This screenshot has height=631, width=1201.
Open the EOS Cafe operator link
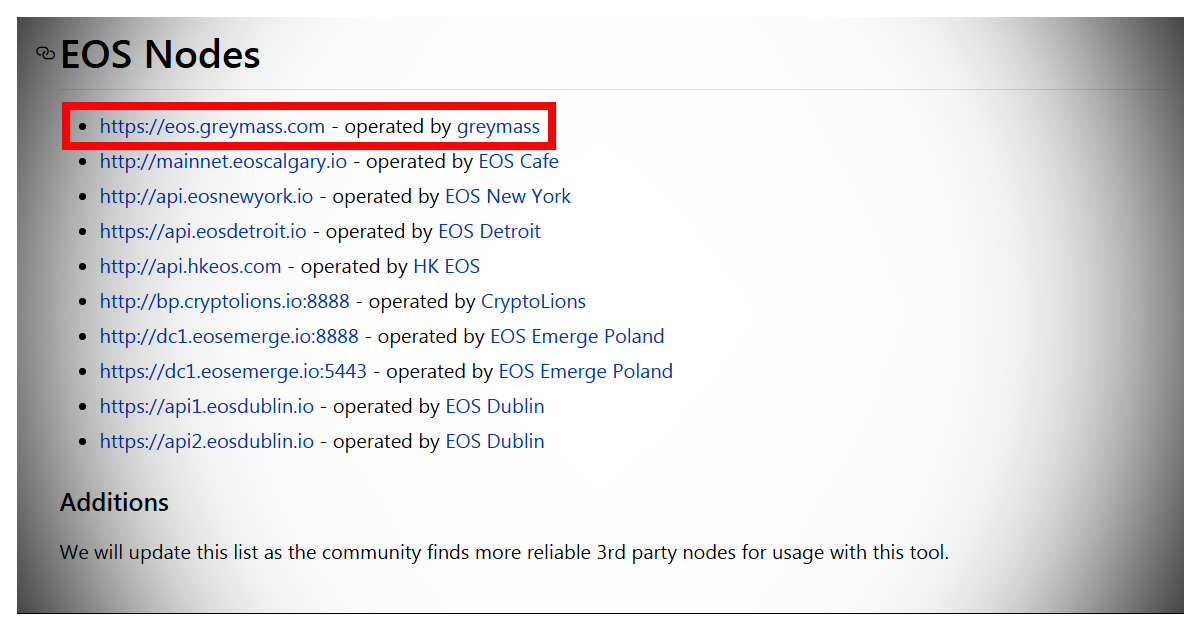[518, 162]
